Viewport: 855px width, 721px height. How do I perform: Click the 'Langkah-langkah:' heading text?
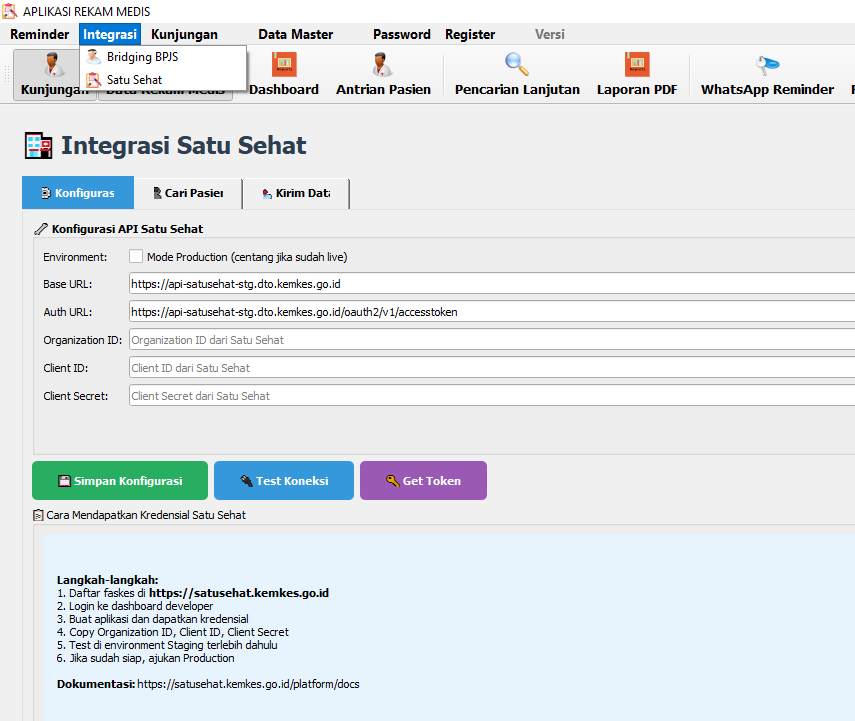(x=107, y=580)
